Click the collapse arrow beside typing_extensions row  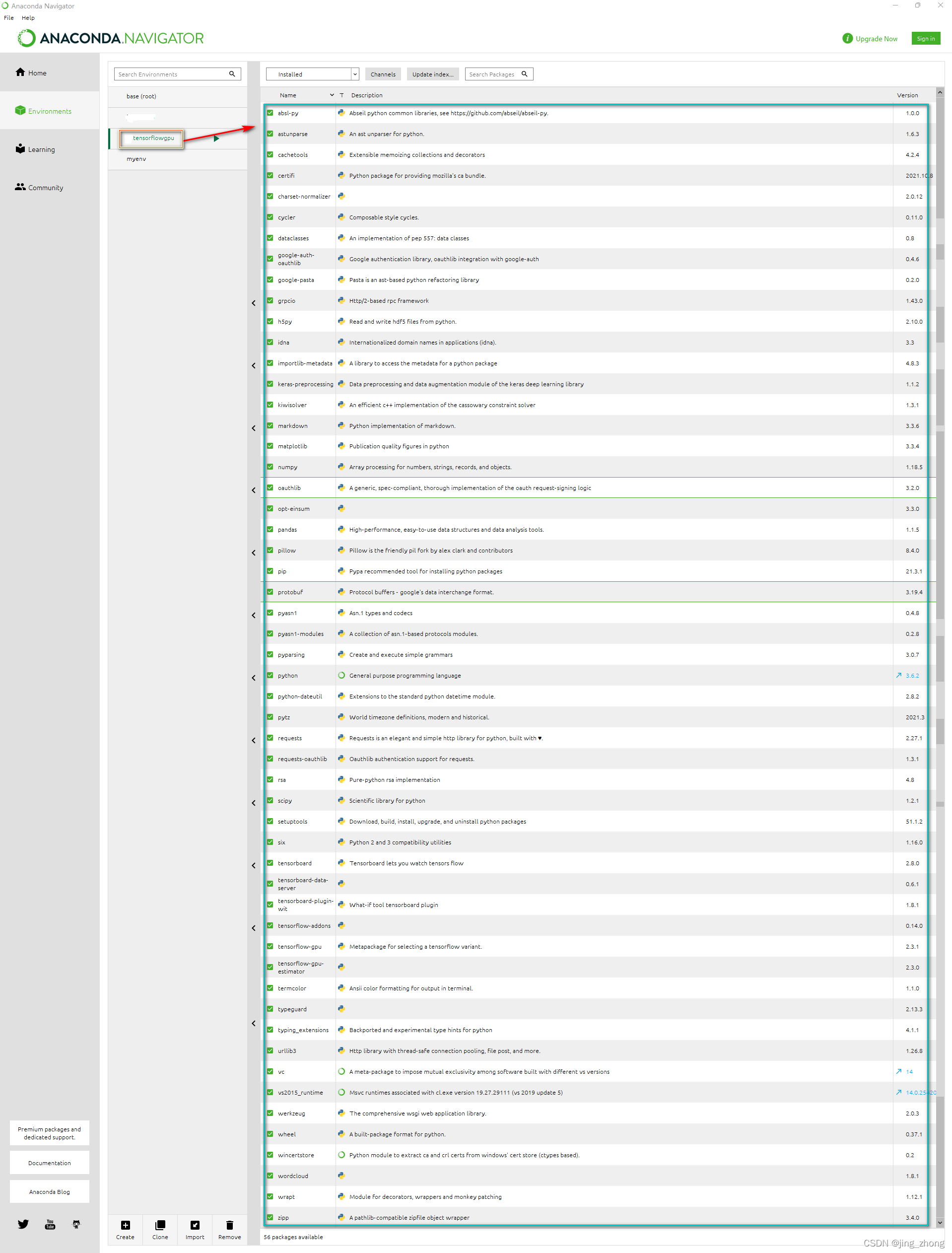tap(253, 1023)
